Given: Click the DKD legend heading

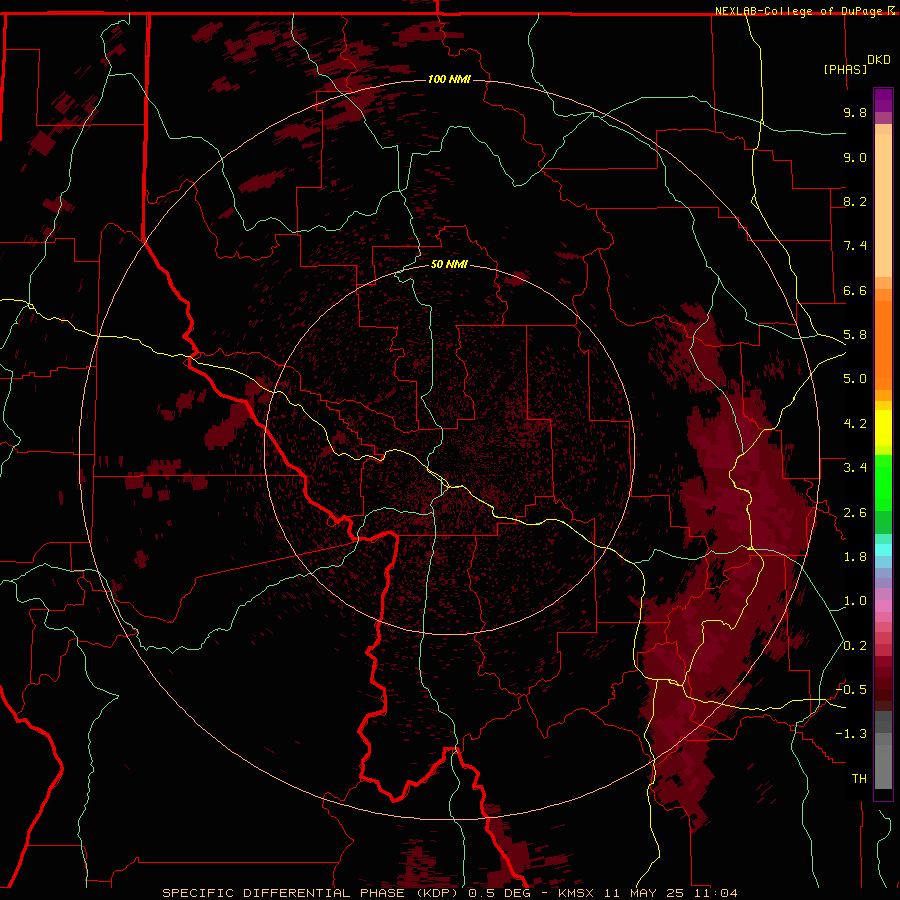Looking at the screenshot, I should coord(879,60).
